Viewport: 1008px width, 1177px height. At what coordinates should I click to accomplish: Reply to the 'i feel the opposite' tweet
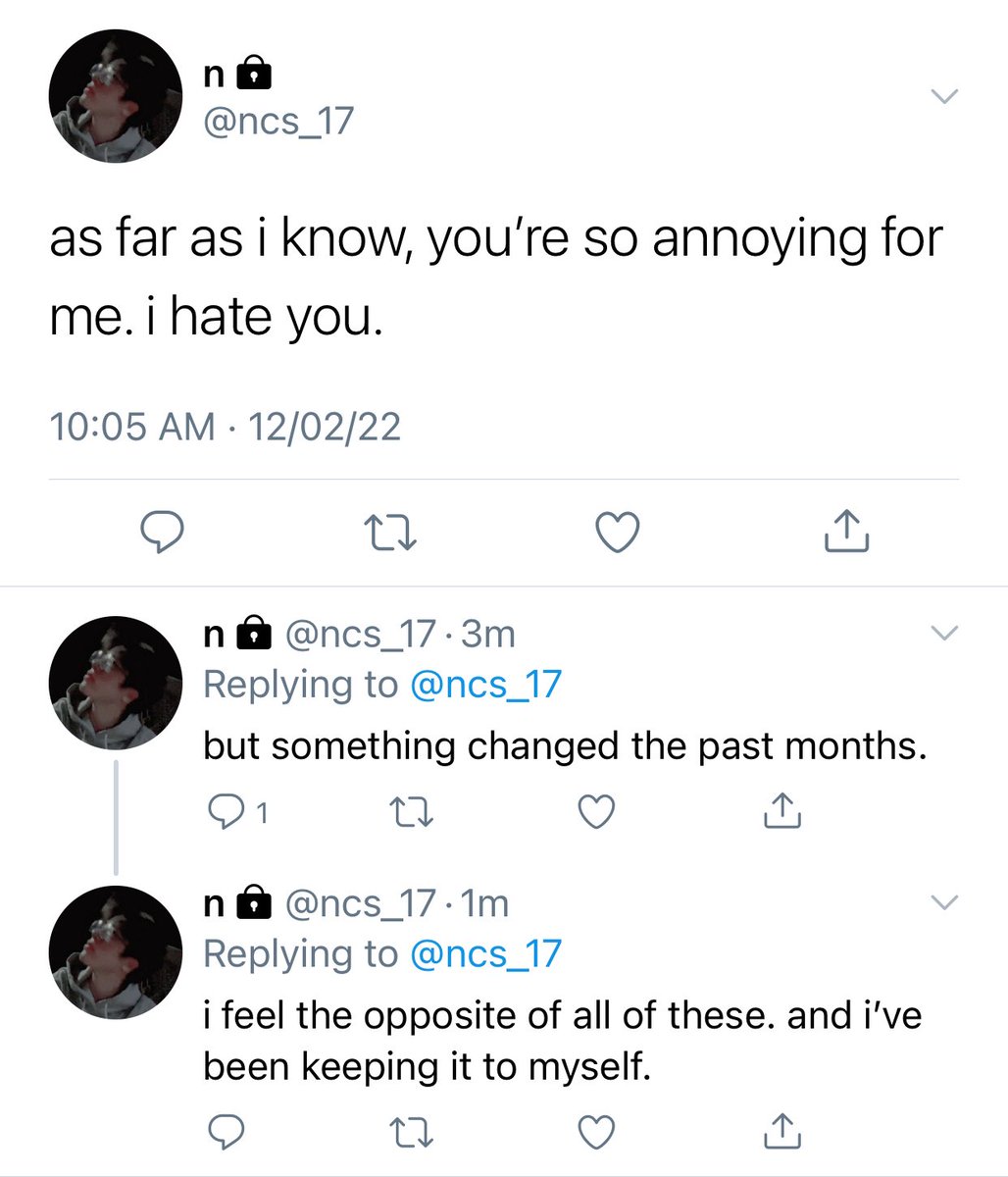(x=228, y=1132)
